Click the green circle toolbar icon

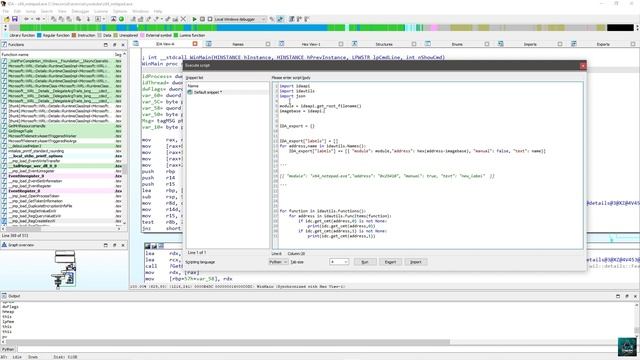click(x=121, y=19)
